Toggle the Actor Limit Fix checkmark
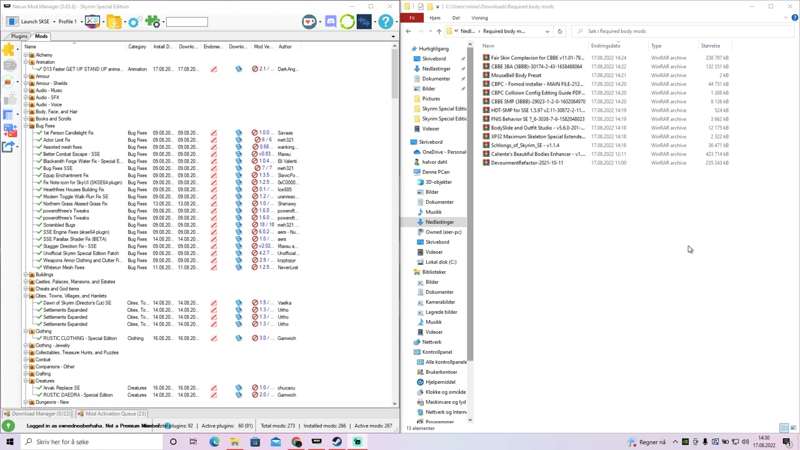Screen dimensions: 800x450 pyautogui.click(x=39, y=140)
